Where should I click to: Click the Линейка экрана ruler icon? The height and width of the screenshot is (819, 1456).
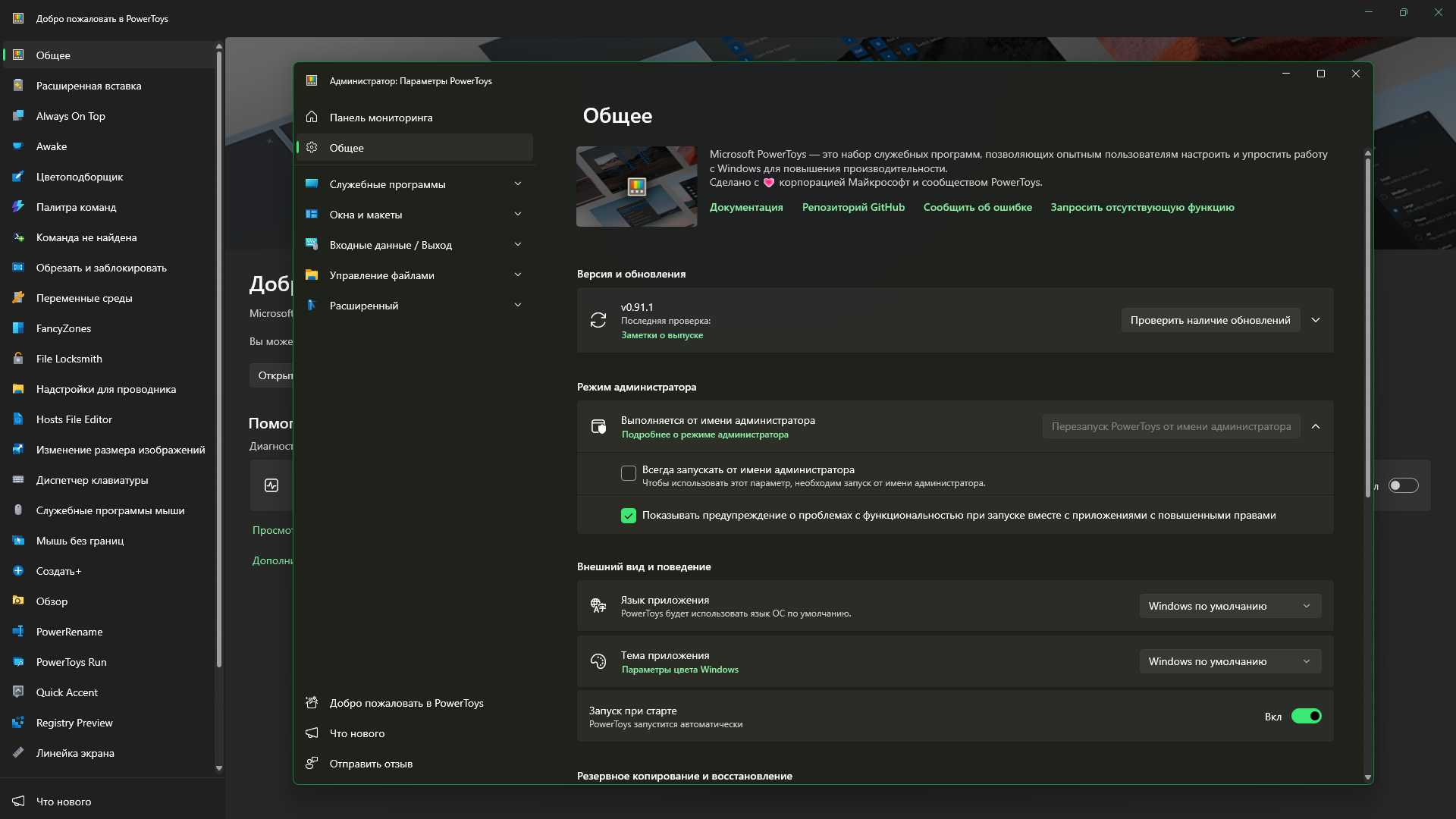click(x=18, y=753)
